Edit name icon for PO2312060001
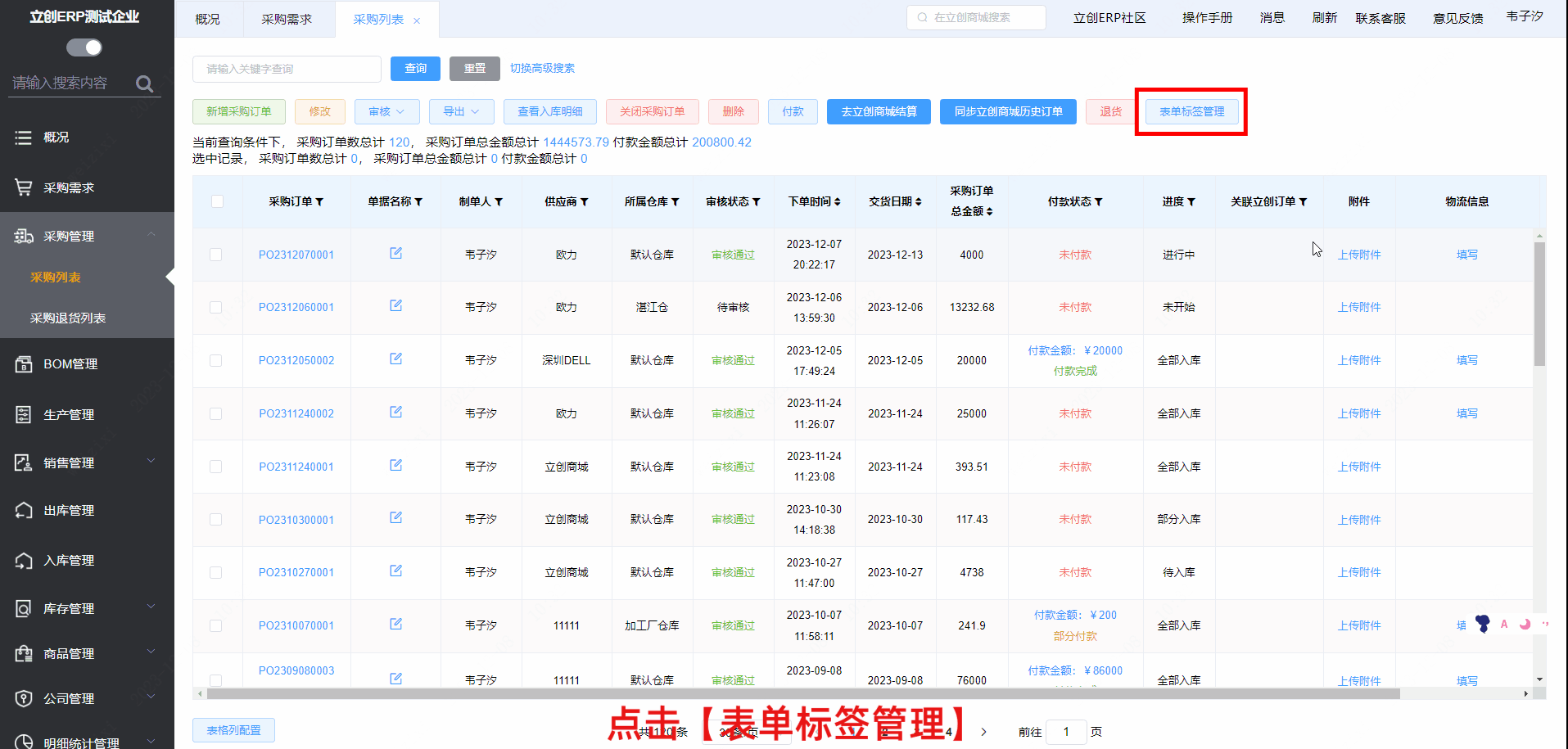 (396, 305)
